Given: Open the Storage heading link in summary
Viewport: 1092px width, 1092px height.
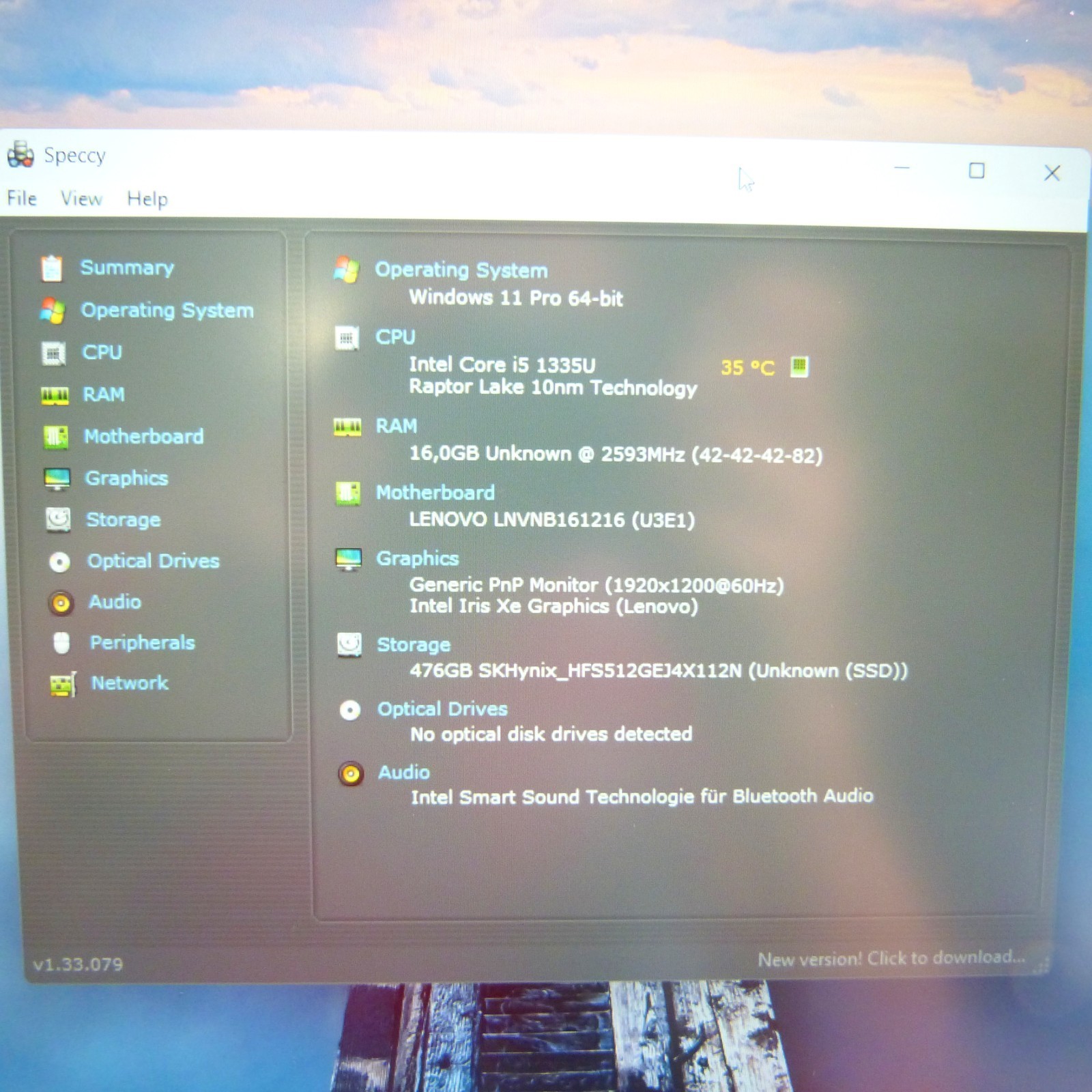Looking at the screenshot, I should 414,645.
